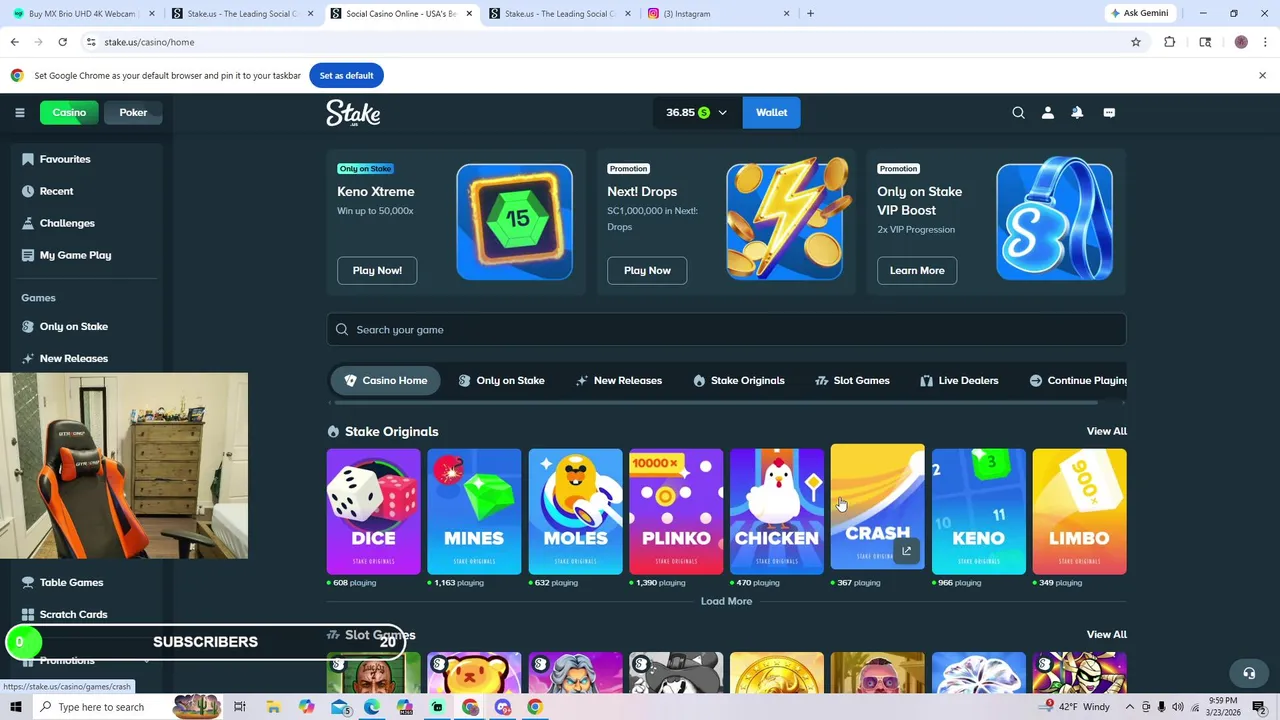
Task: Open the Limbo game thumbnail
Action: coord(1079,511)
